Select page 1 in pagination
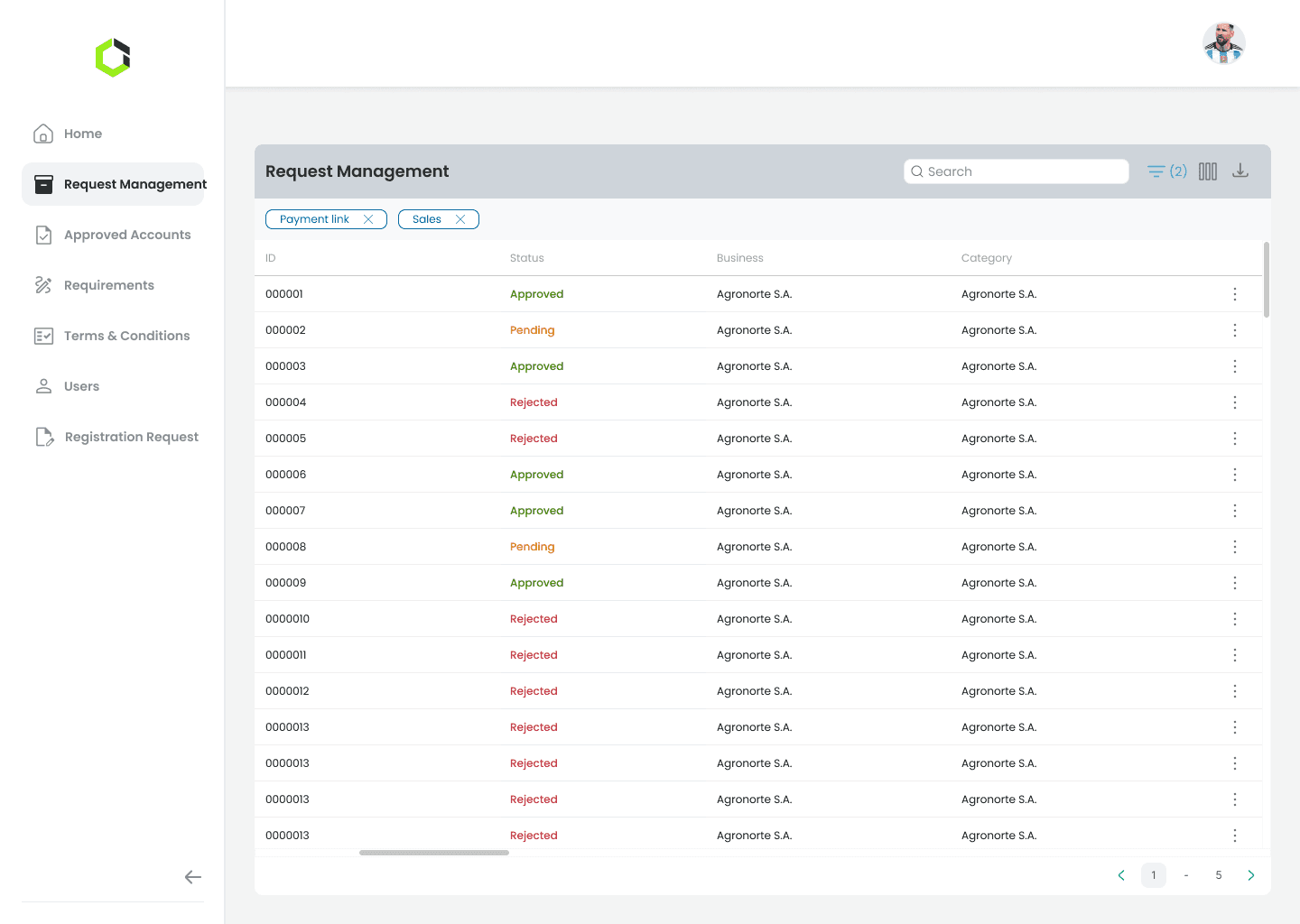 (x=1154, y=875)
